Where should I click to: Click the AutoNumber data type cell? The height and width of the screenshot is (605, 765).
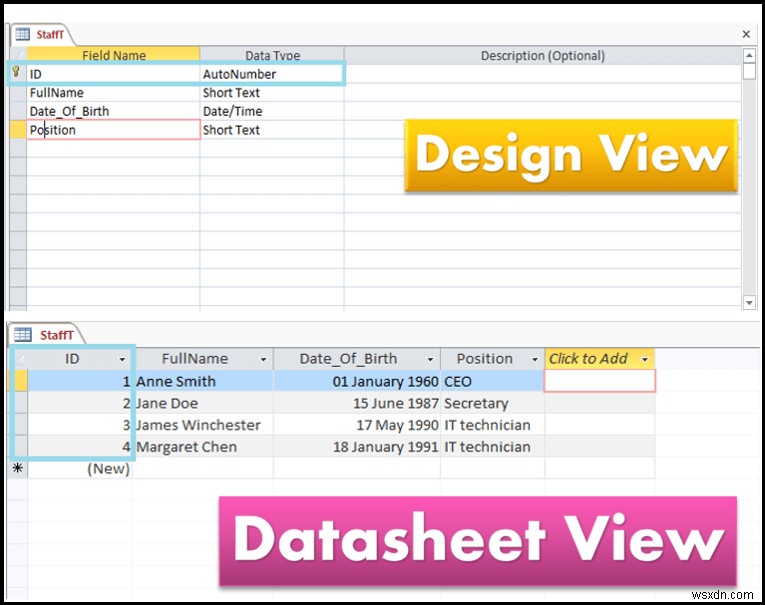click(x=272, y=74)
